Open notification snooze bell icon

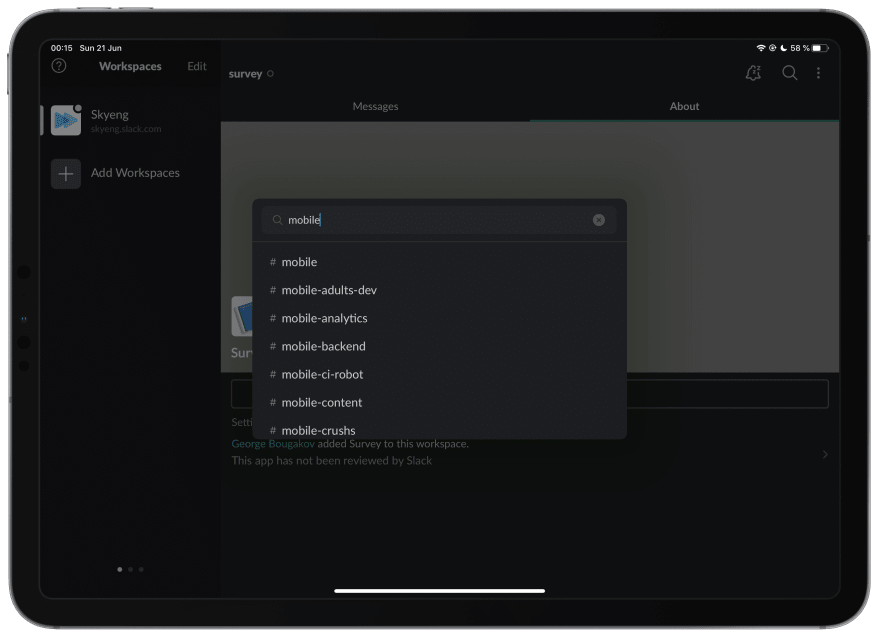coord(753,73)
